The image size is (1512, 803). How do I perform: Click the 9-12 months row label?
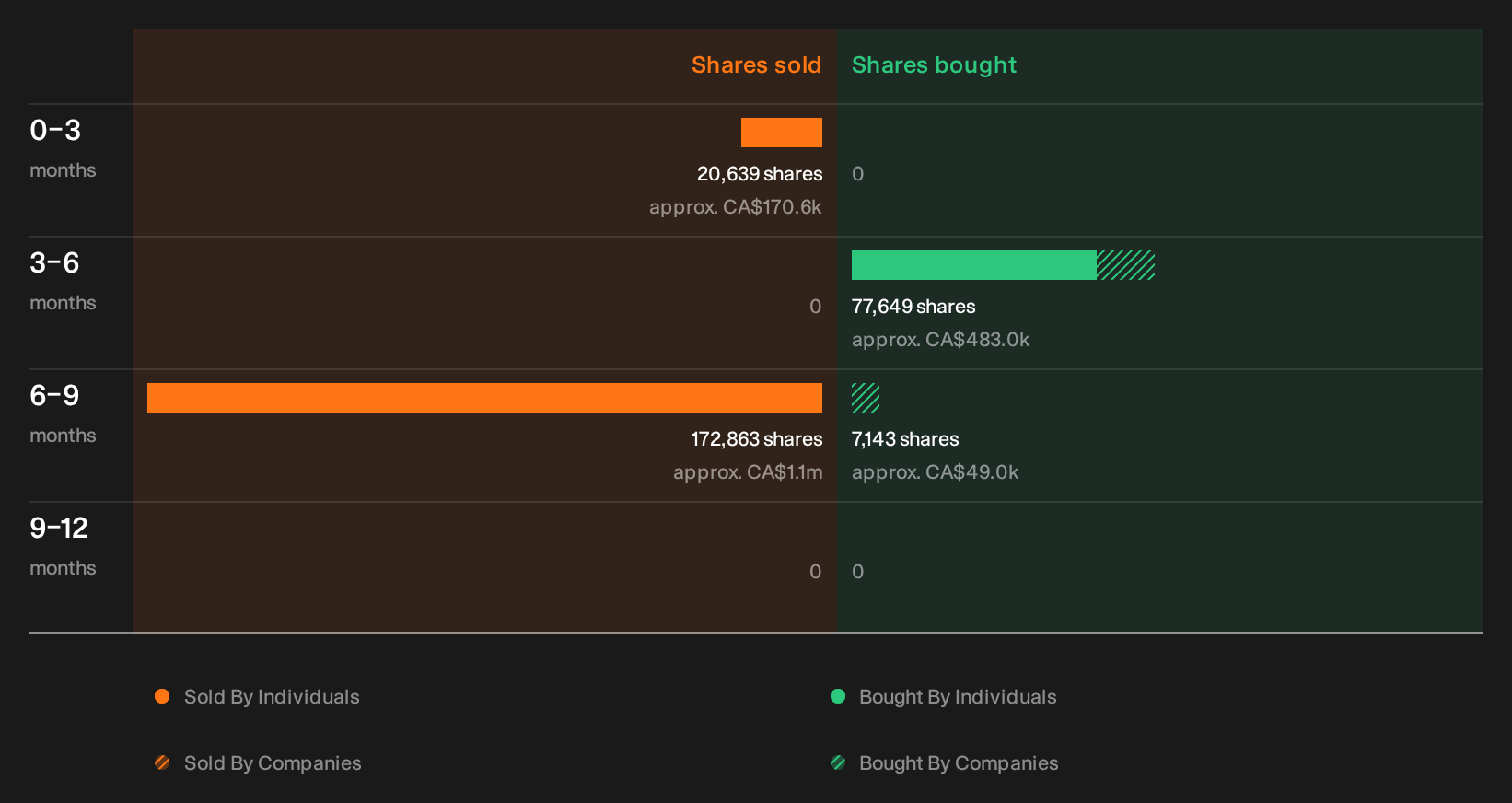63,546
